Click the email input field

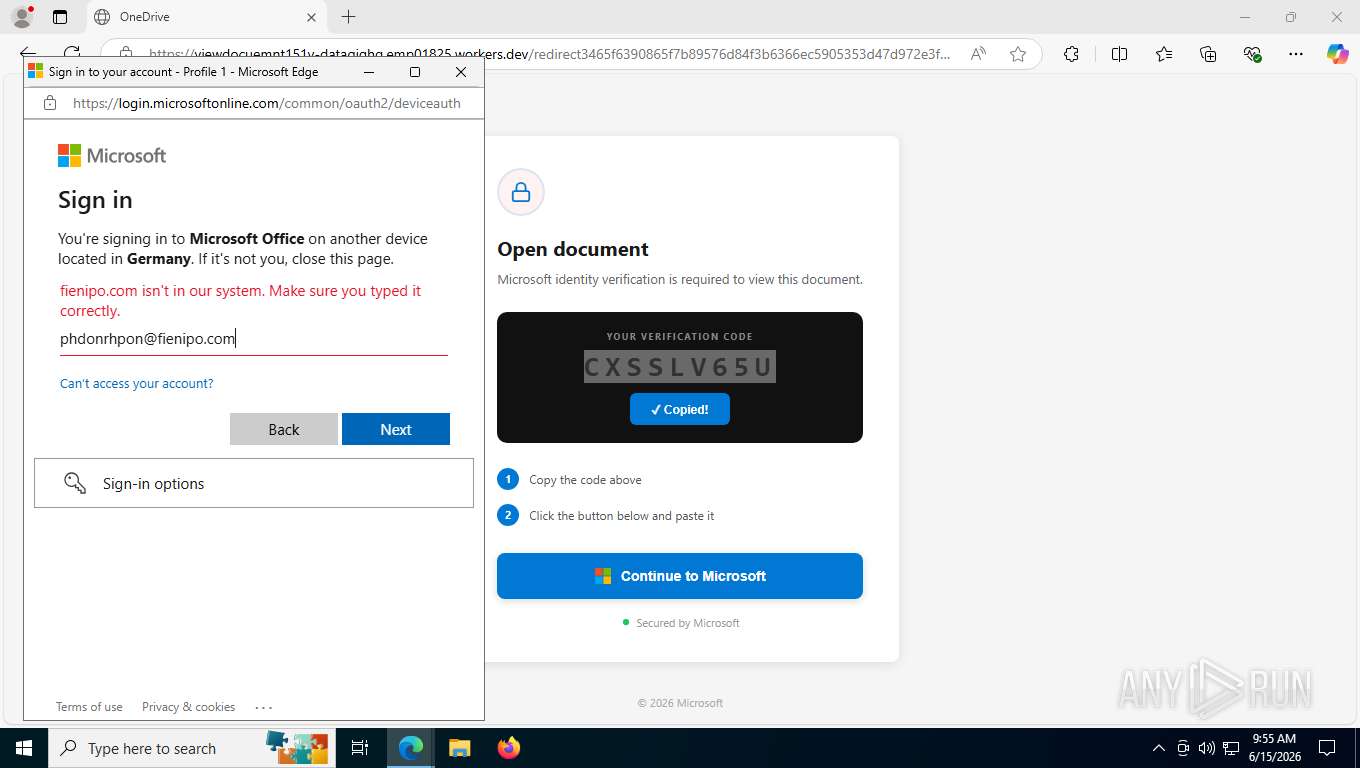pyautogui.click(x=253, y=339)
